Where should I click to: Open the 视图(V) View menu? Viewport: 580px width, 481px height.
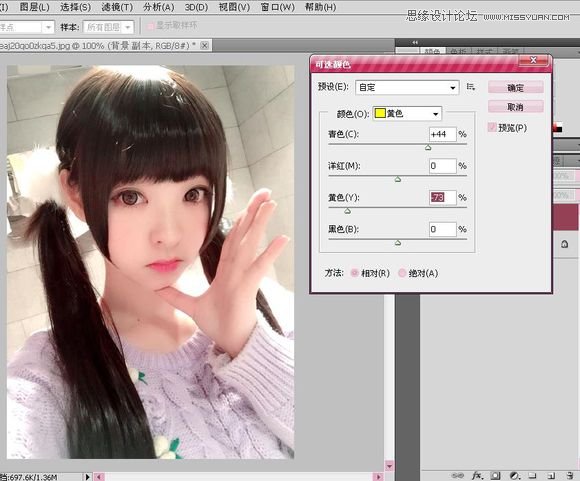pos(234,7)
